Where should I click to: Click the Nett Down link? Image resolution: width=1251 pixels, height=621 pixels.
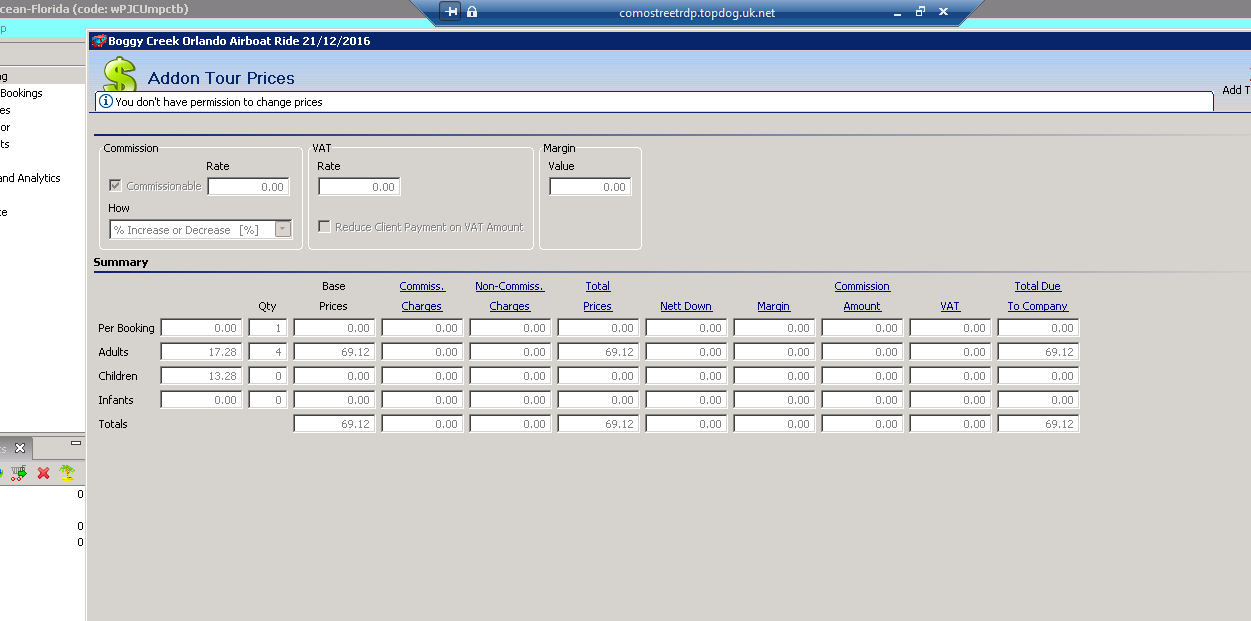(686, 306)
